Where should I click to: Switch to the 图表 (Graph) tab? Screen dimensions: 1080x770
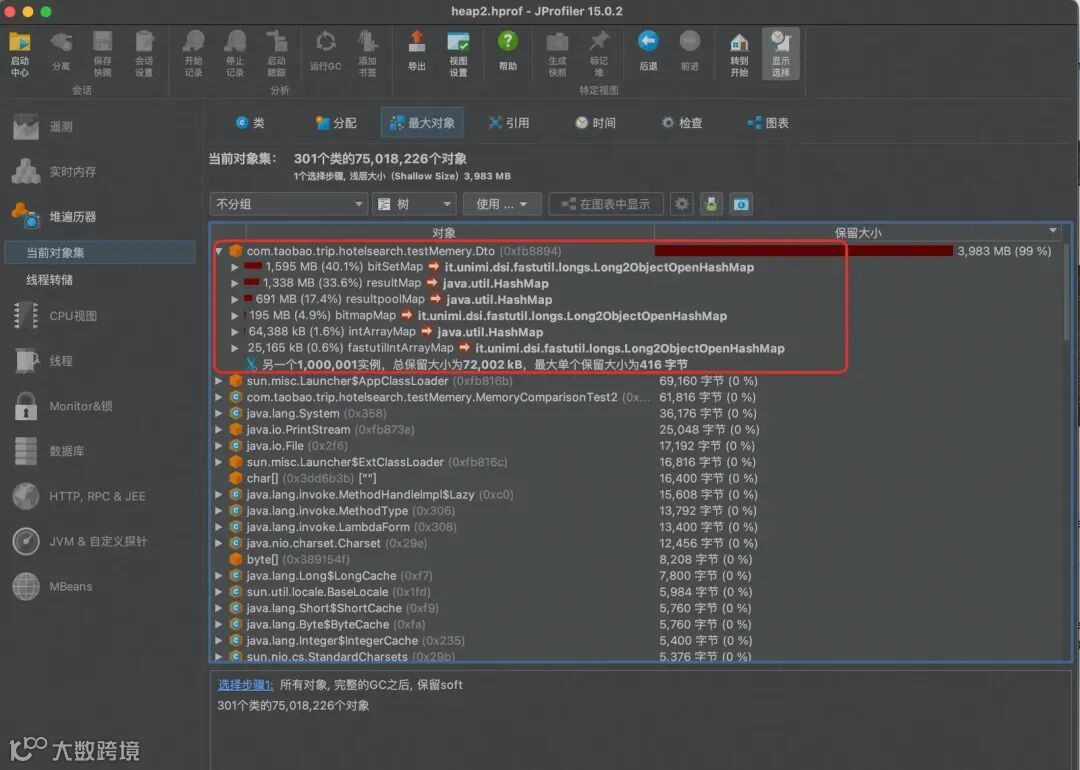click(x=768, y=123)
